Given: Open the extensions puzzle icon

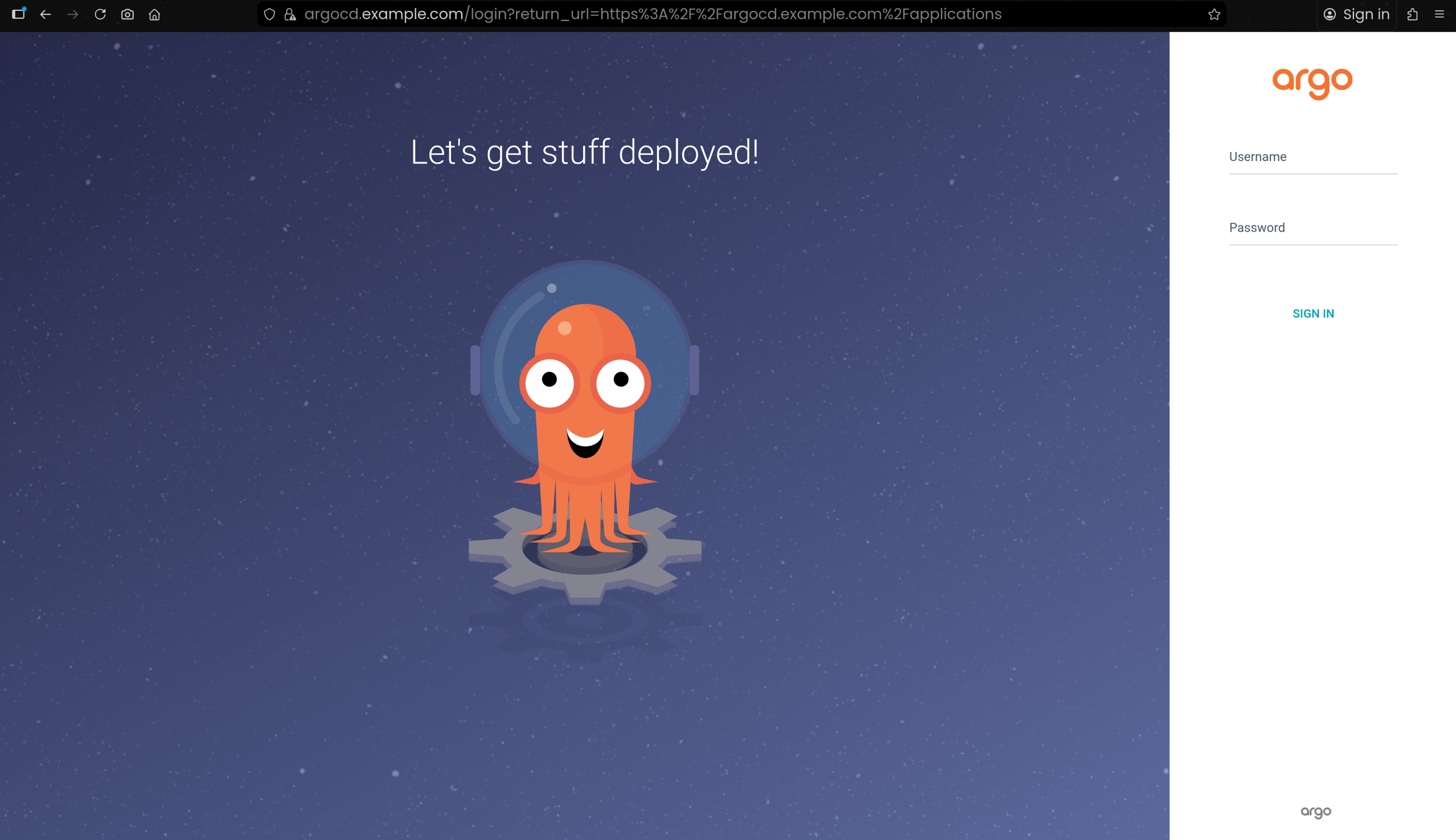Looking at the screenshot, I should point(1412,14).
